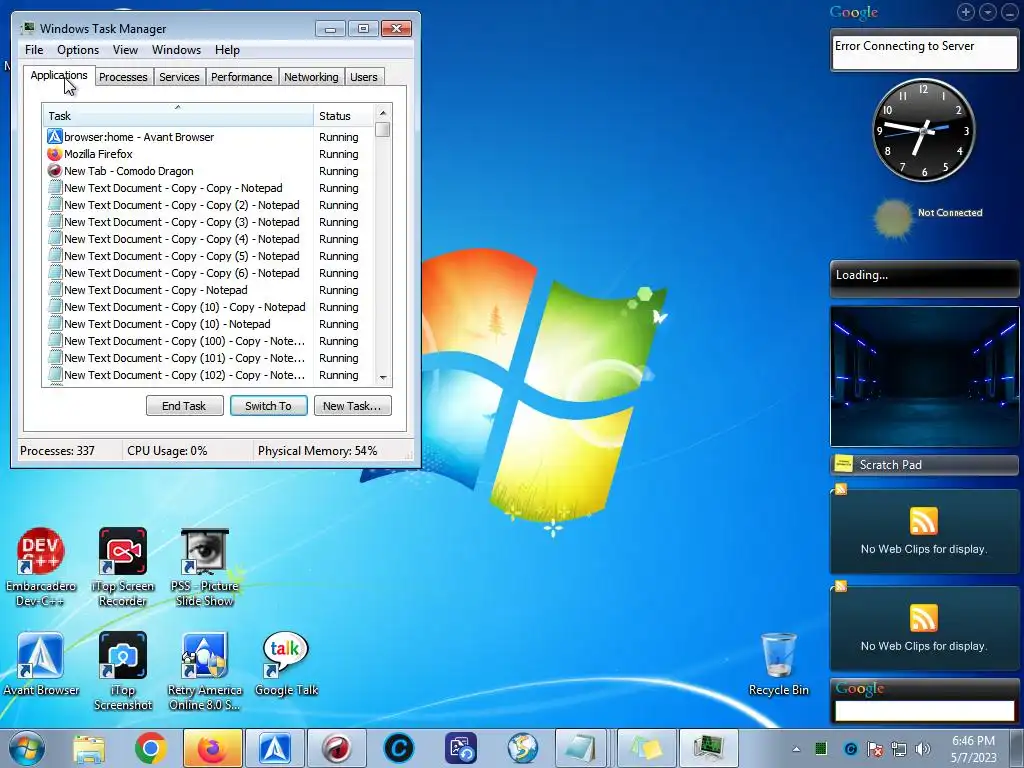Open the purple screenshot tool taskbar icon
Screen dimensions: 1024x768
pos(461,748)
